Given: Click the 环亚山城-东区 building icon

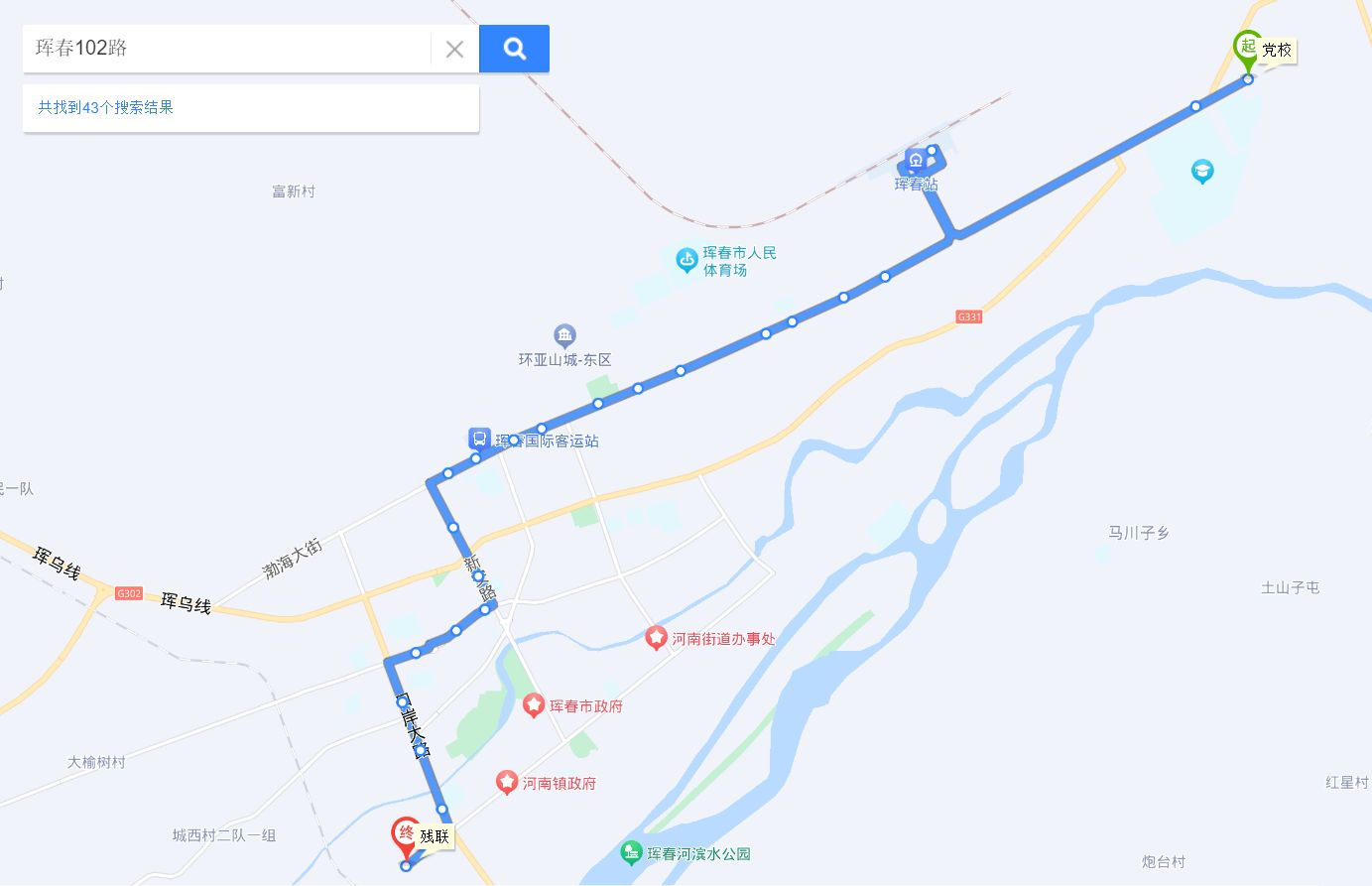Looking at the screenshot, I should point(564,335).
